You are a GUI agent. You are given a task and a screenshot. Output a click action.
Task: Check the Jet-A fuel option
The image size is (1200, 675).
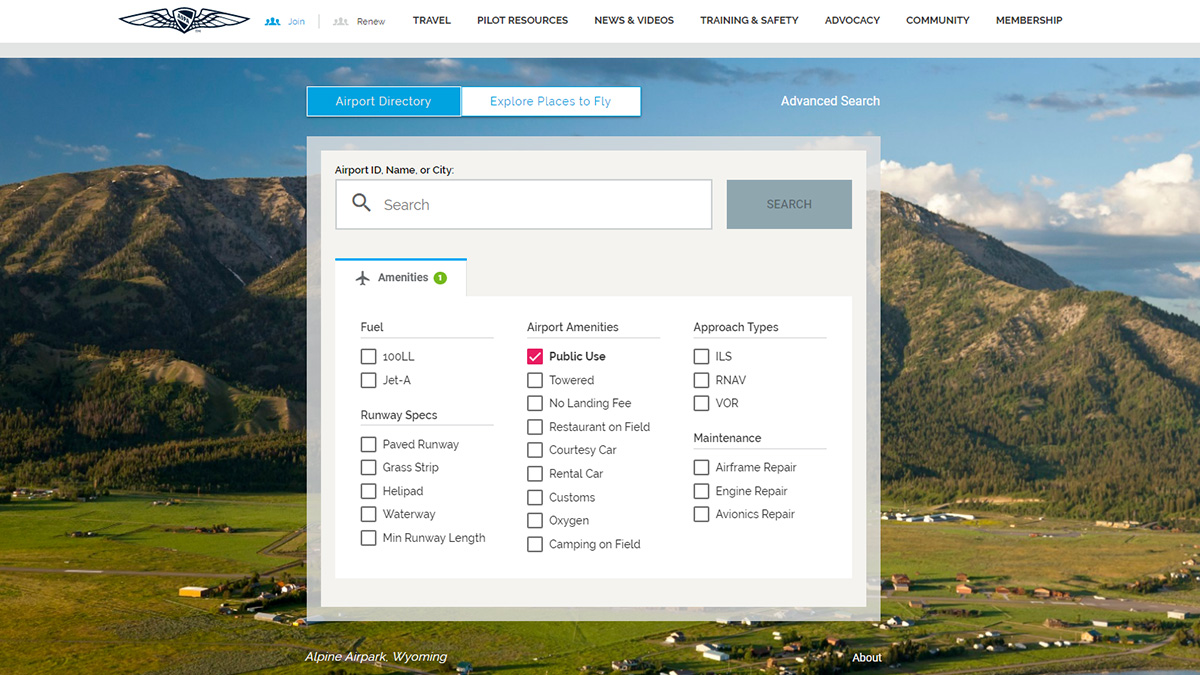click(x=368, y=380)
